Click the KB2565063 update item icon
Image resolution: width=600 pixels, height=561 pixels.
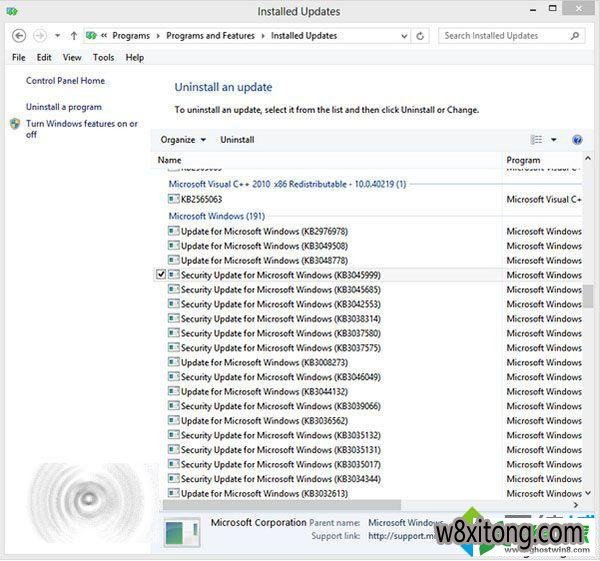(x=174, y=199)
